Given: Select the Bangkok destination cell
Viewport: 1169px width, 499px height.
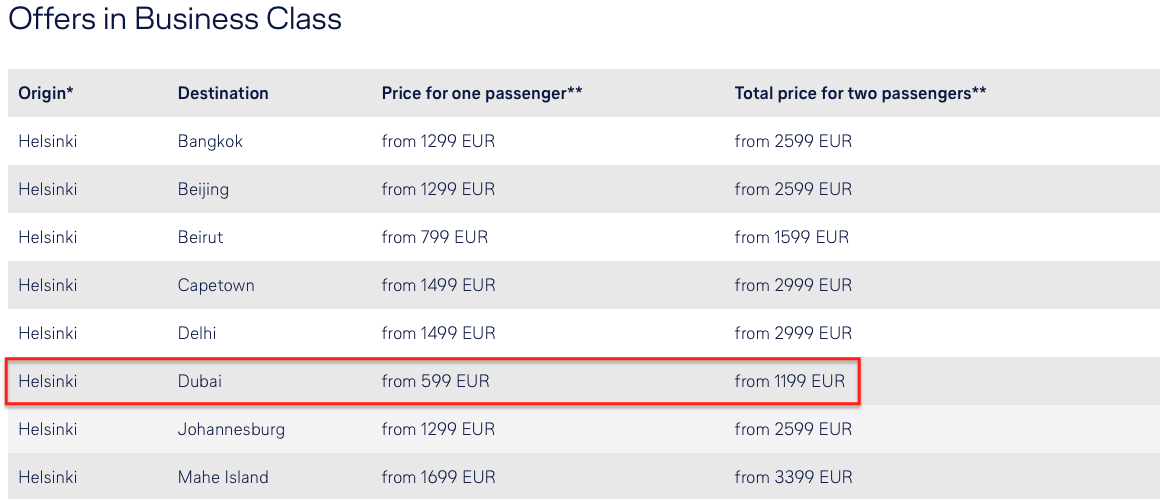Looking at the screenshot, I should pos(210,141).
